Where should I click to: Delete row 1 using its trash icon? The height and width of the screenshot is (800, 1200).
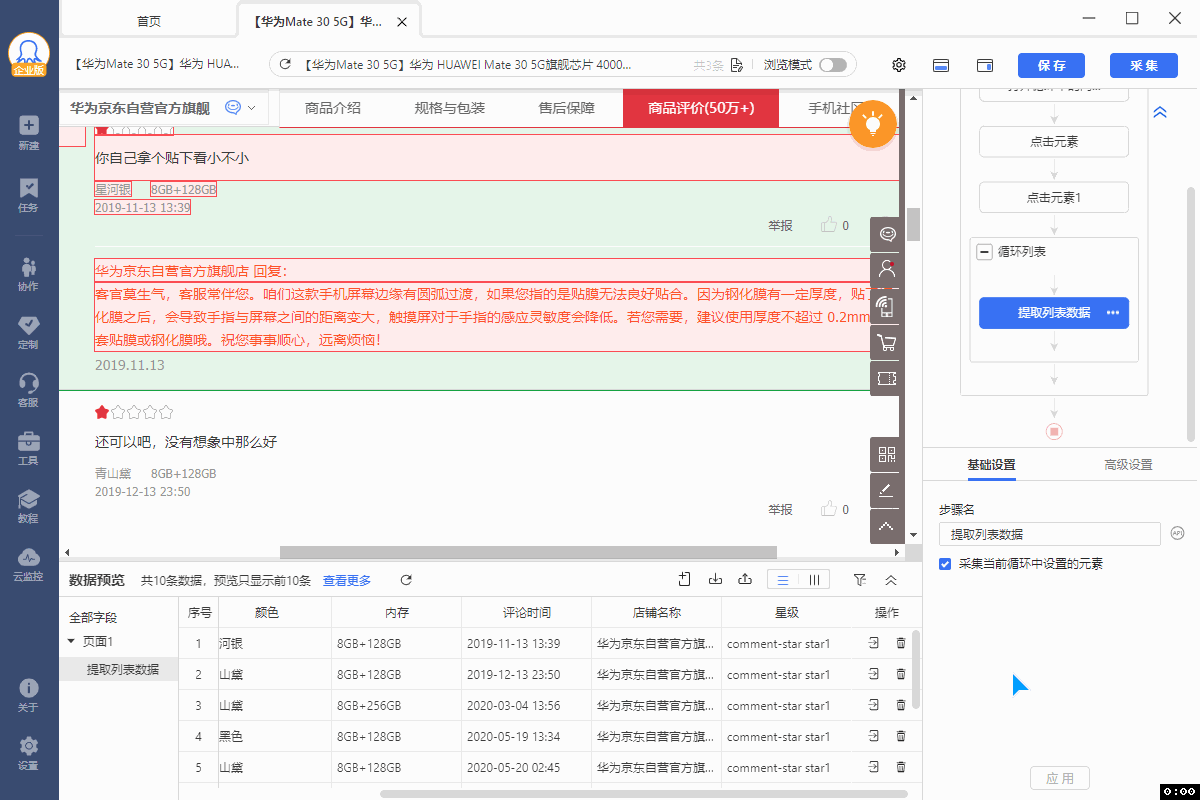[901, 644]
